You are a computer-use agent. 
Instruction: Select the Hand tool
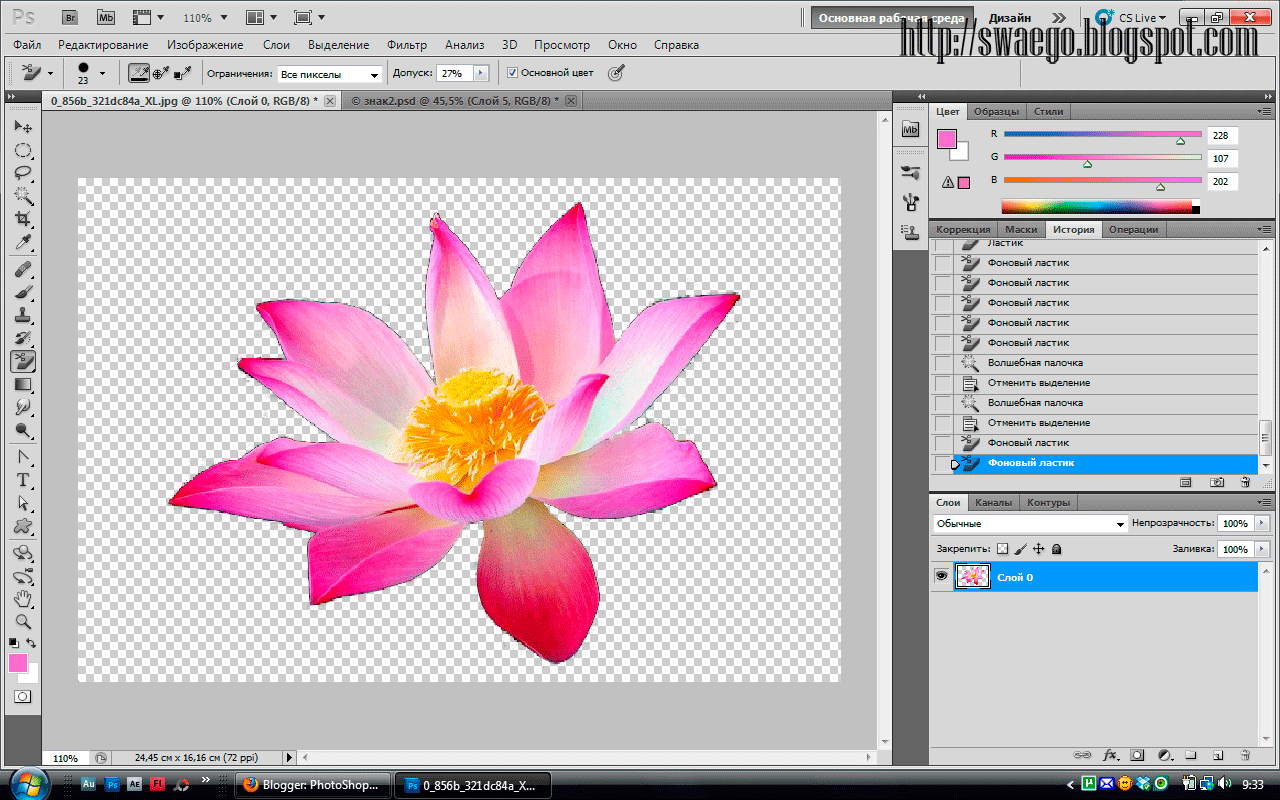pos(22,599)
